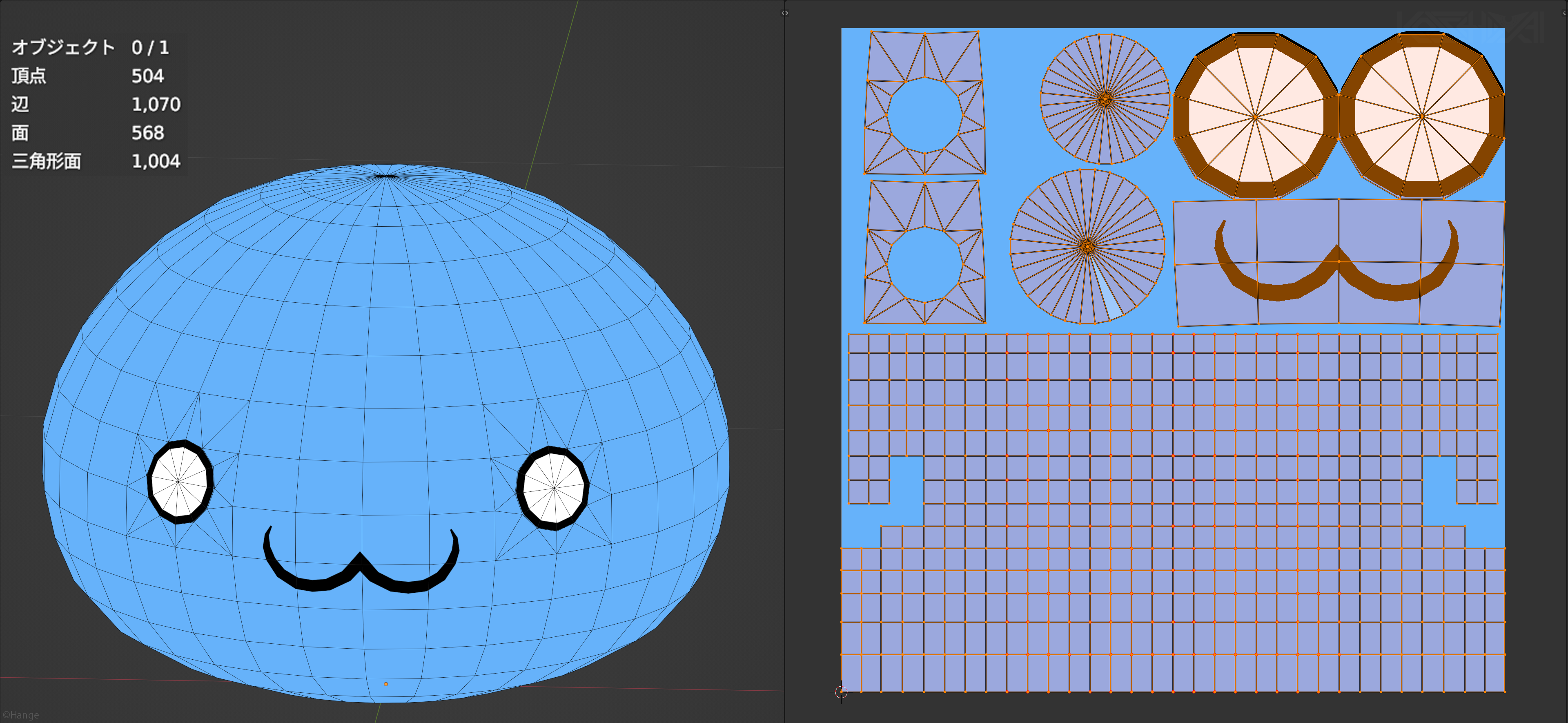Screen dimensions: 1568x723
Task: Click the edge count value 1,070
Action: pos(156,104)
